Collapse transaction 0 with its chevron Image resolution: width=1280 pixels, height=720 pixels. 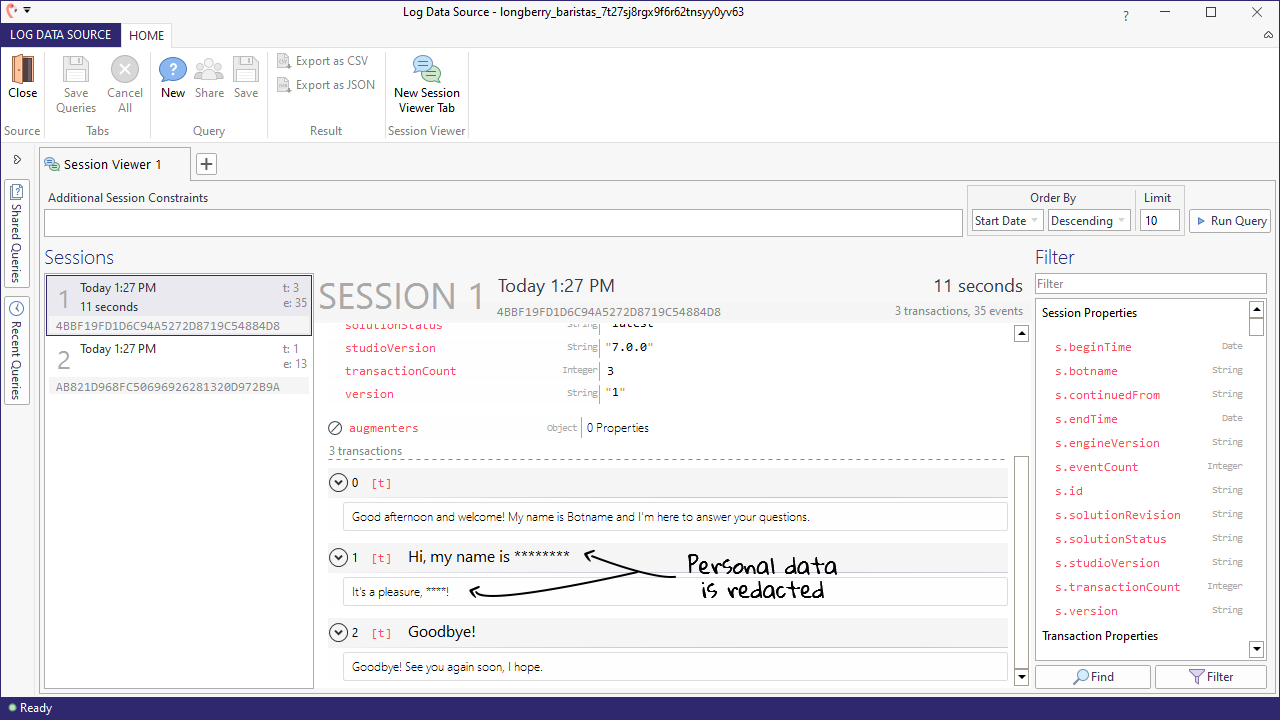pos(338,483)
